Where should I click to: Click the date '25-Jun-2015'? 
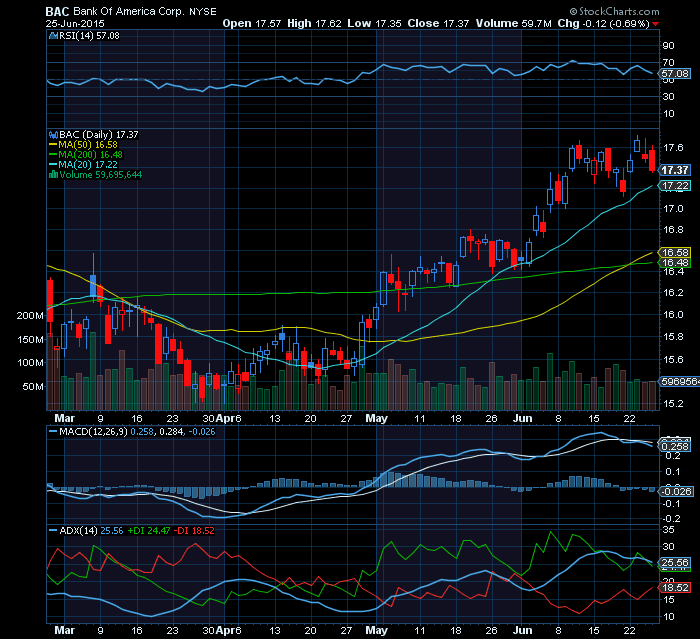[x=75, y=24]
